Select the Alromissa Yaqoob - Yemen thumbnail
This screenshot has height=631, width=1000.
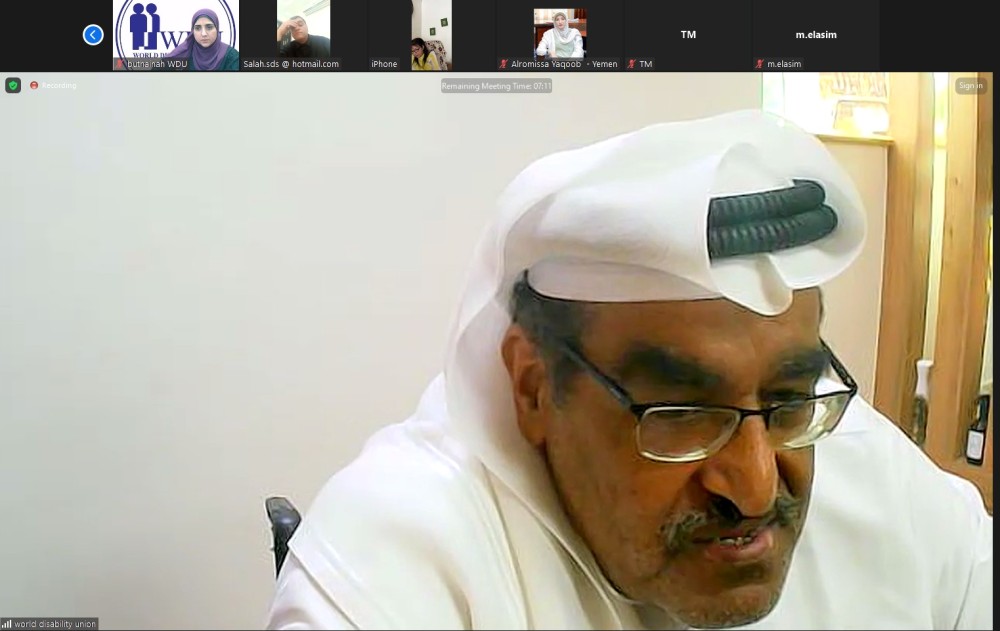coord(559,35)
